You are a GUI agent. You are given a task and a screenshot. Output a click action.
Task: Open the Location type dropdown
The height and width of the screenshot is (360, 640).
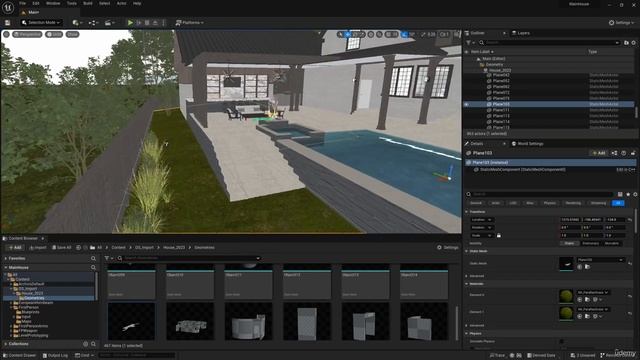(482, 220)
